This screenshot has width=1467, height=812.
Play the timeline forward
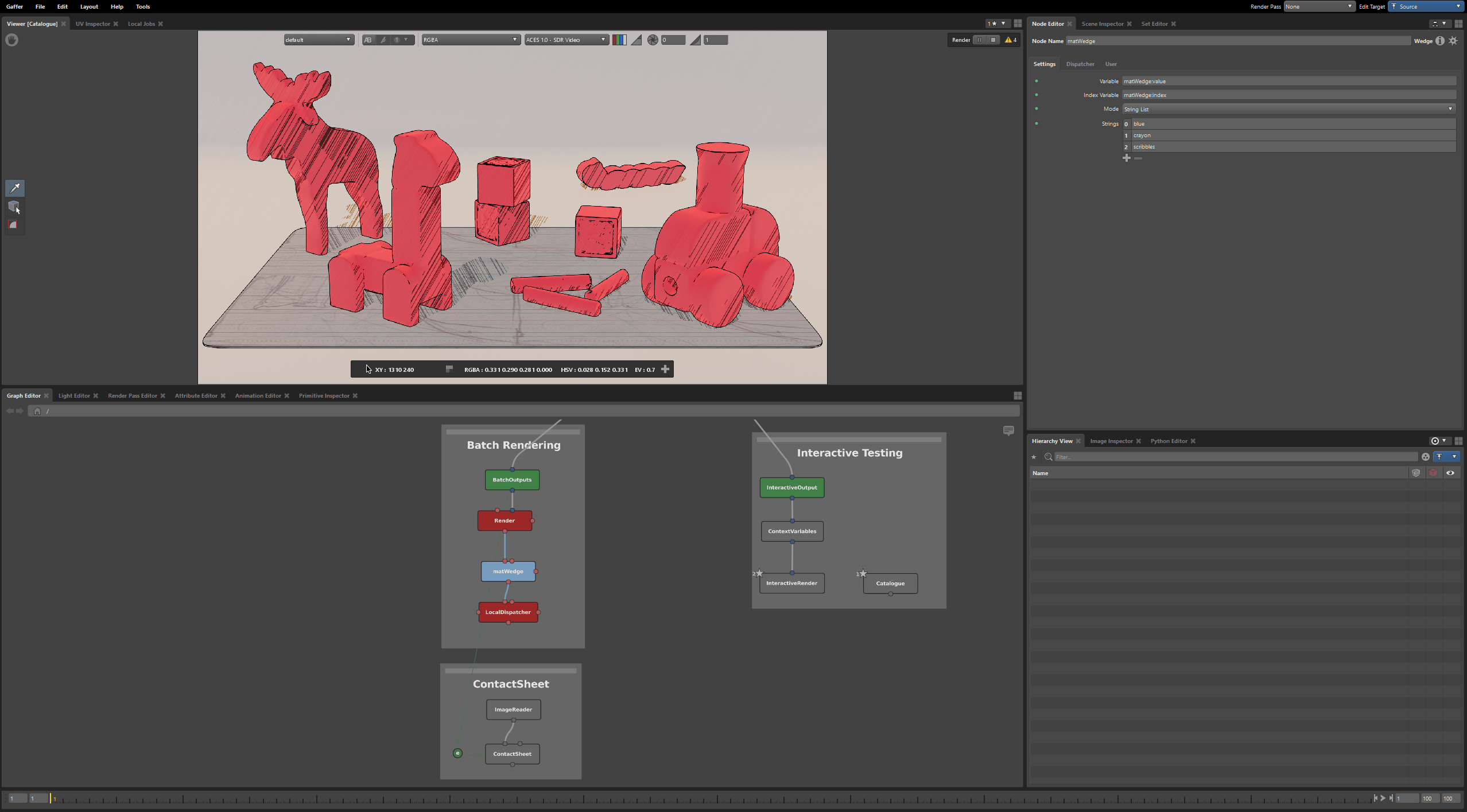pos(1383,798)
